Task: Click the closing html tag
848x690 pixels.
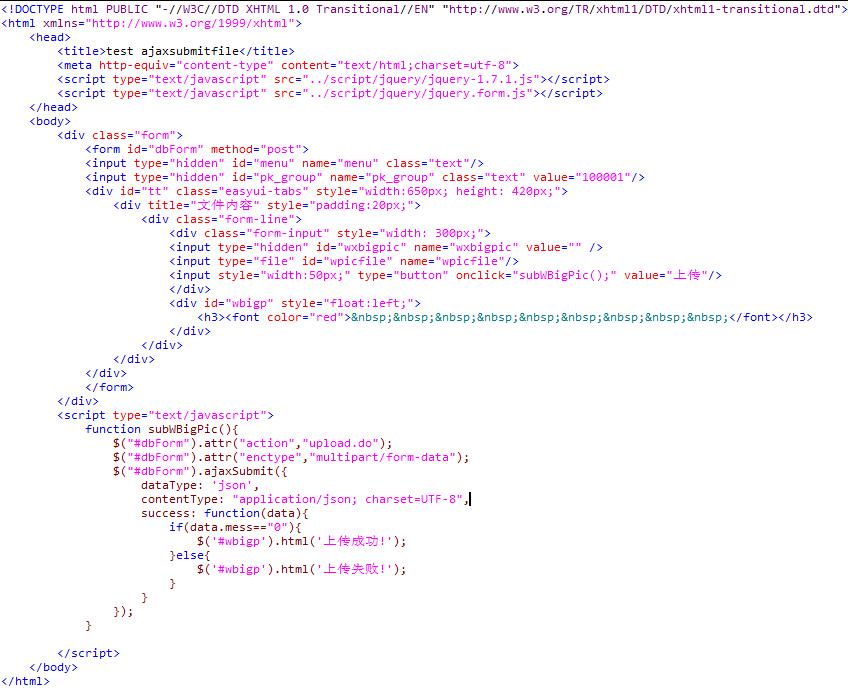Action: tap(25, 681)
